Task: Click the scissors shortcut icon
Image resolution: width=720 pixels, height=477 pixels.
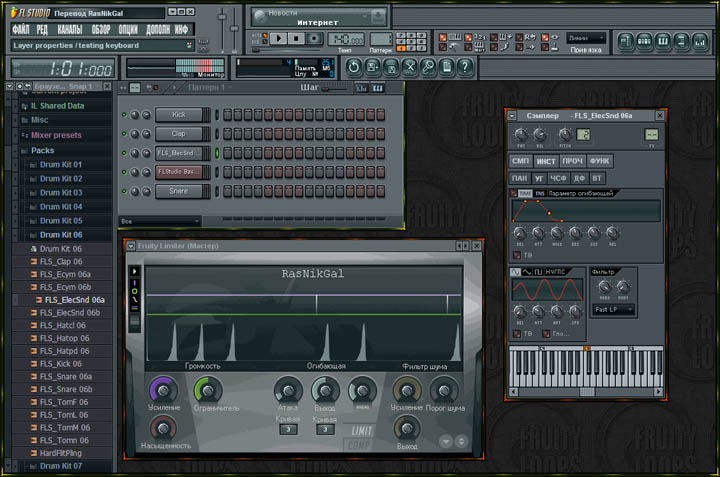Action: 409,67
